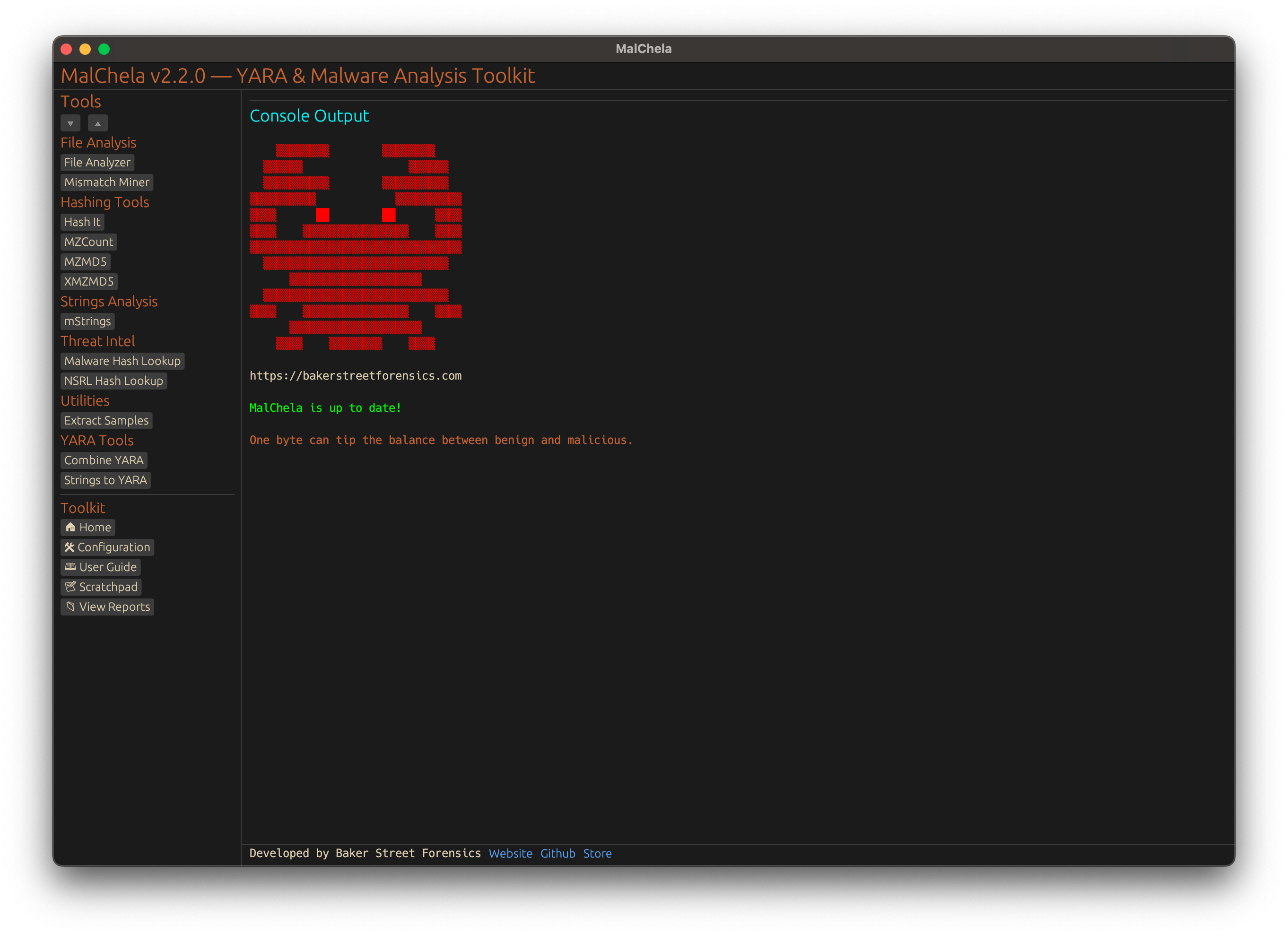The height and width of the screenshot is (936, 1288).
Task: Close the MalChela window with red button
Action: (x=66, y=49)
